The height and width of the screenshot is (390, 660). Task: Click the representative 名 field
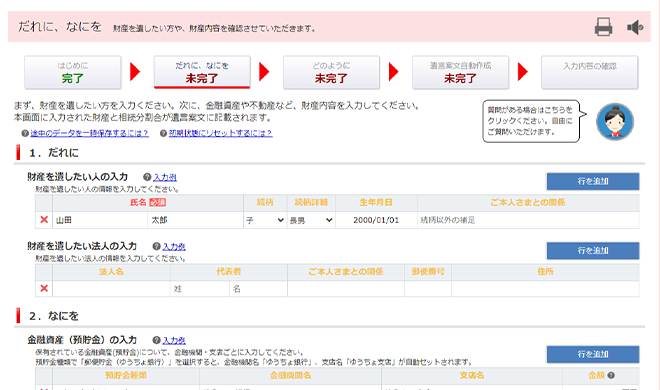(x=258, y=289)
